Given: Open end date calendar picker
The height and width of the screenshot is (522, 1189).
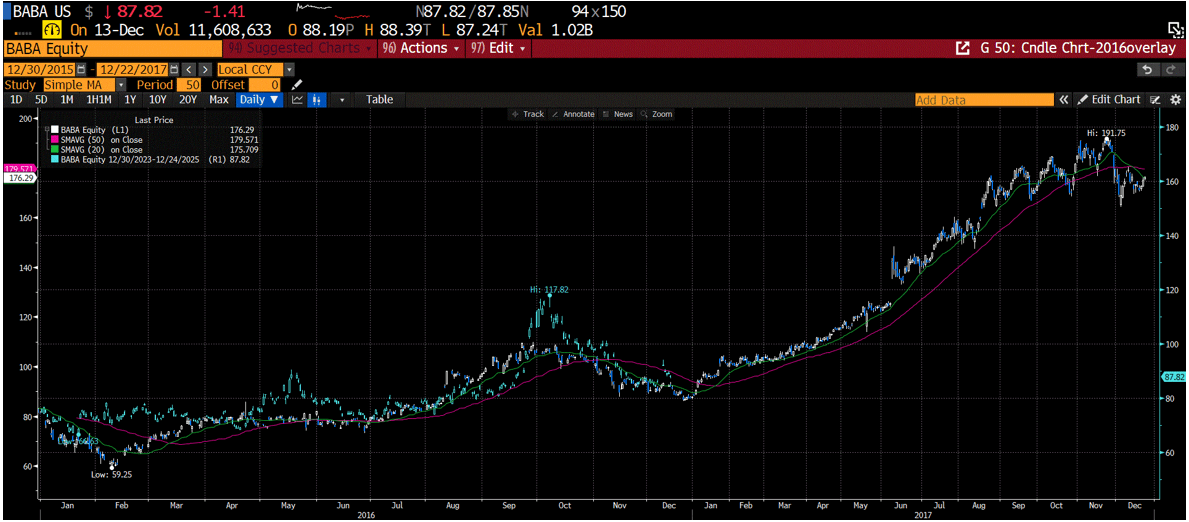Looking at the screenshot, I should (x=174, y=69).
